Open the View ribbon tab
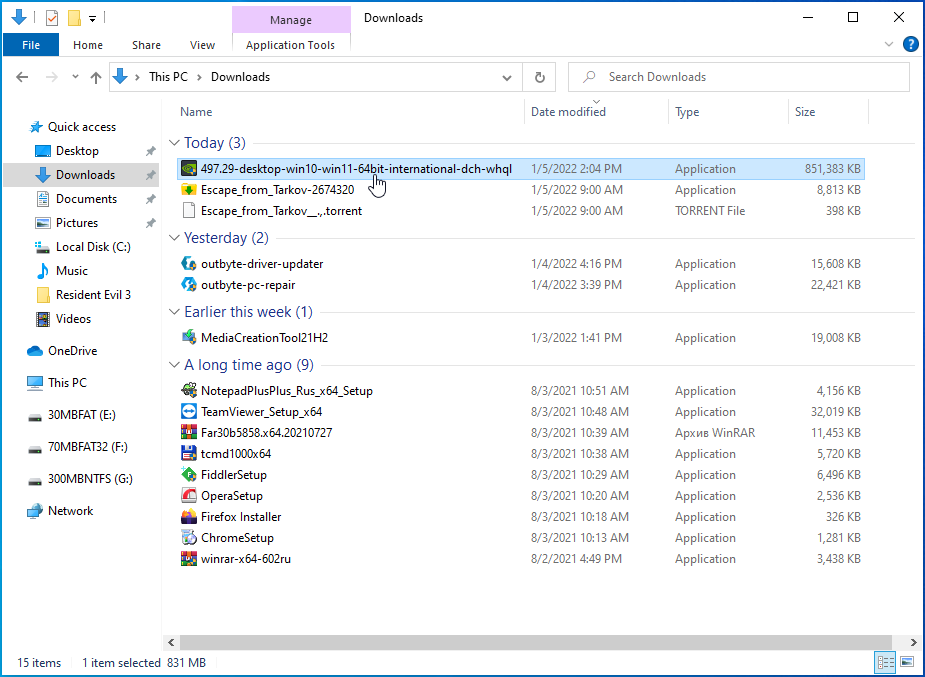 (202, 45)
